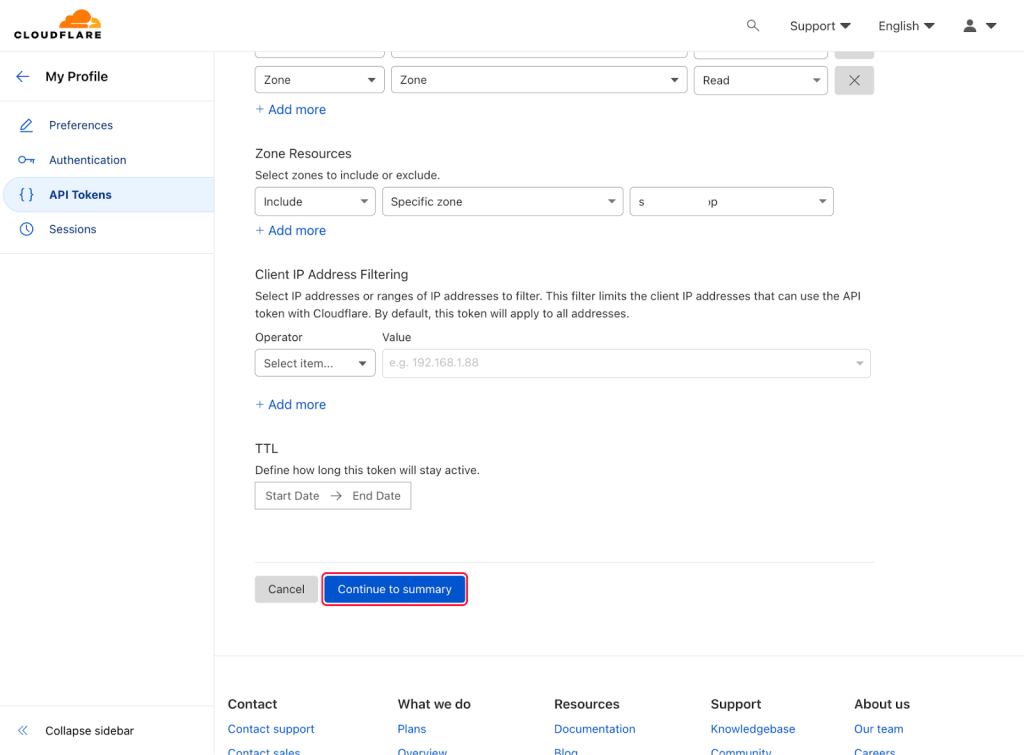This screenshot has height=755, width=1024.
Task: Click the Authentication key icon
Action: pos(27,160)
